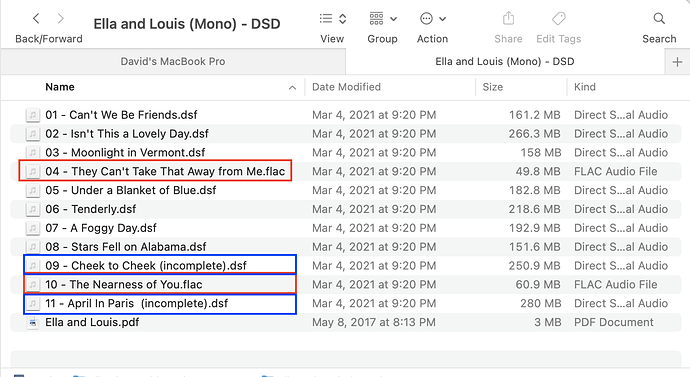This screenshot has height=377, width=690.
Task: Go back with the Back arrow
Action: [x=36, y=18]
